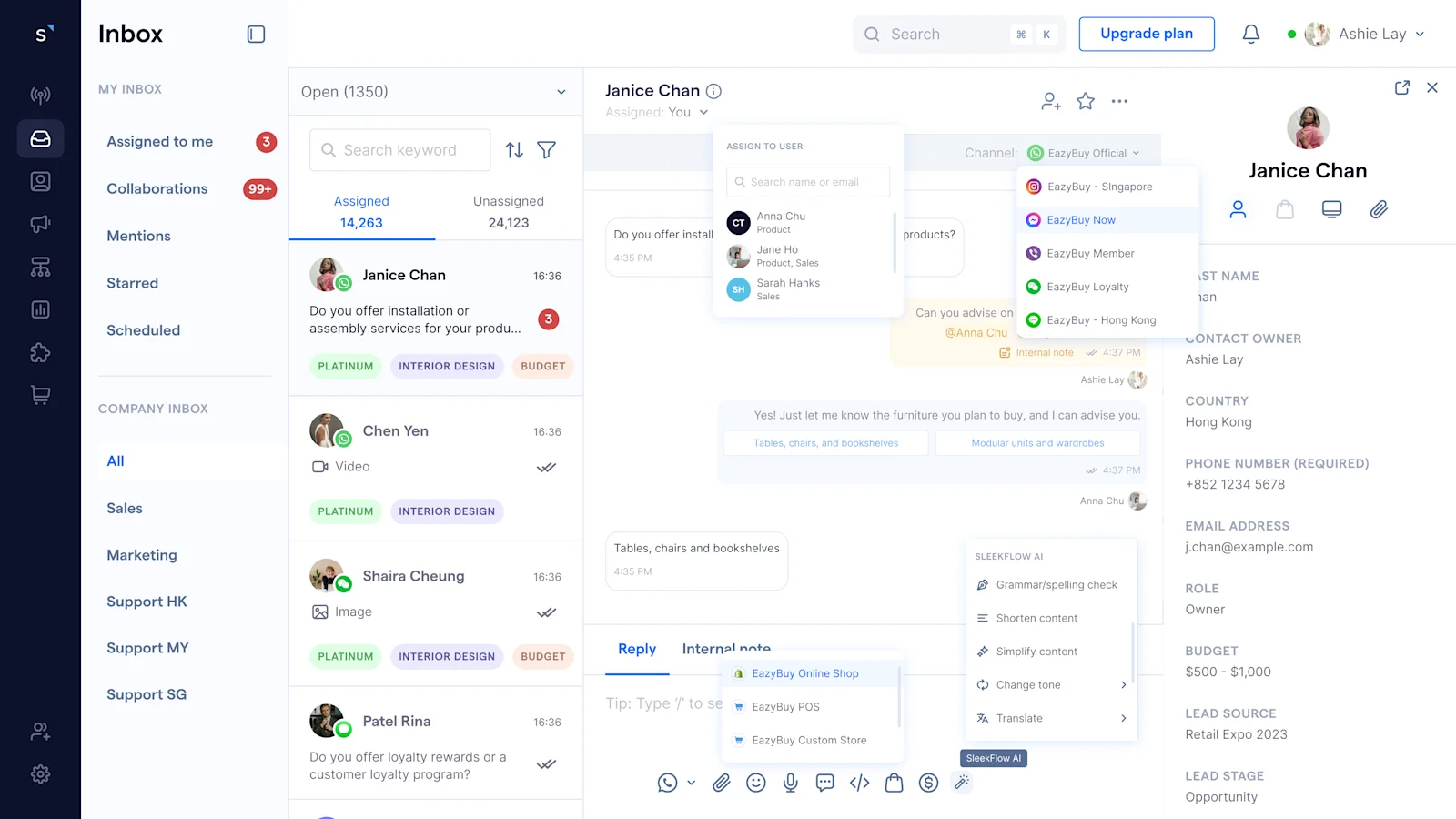Open the payment link icon in the composer

tap(928, 783)
